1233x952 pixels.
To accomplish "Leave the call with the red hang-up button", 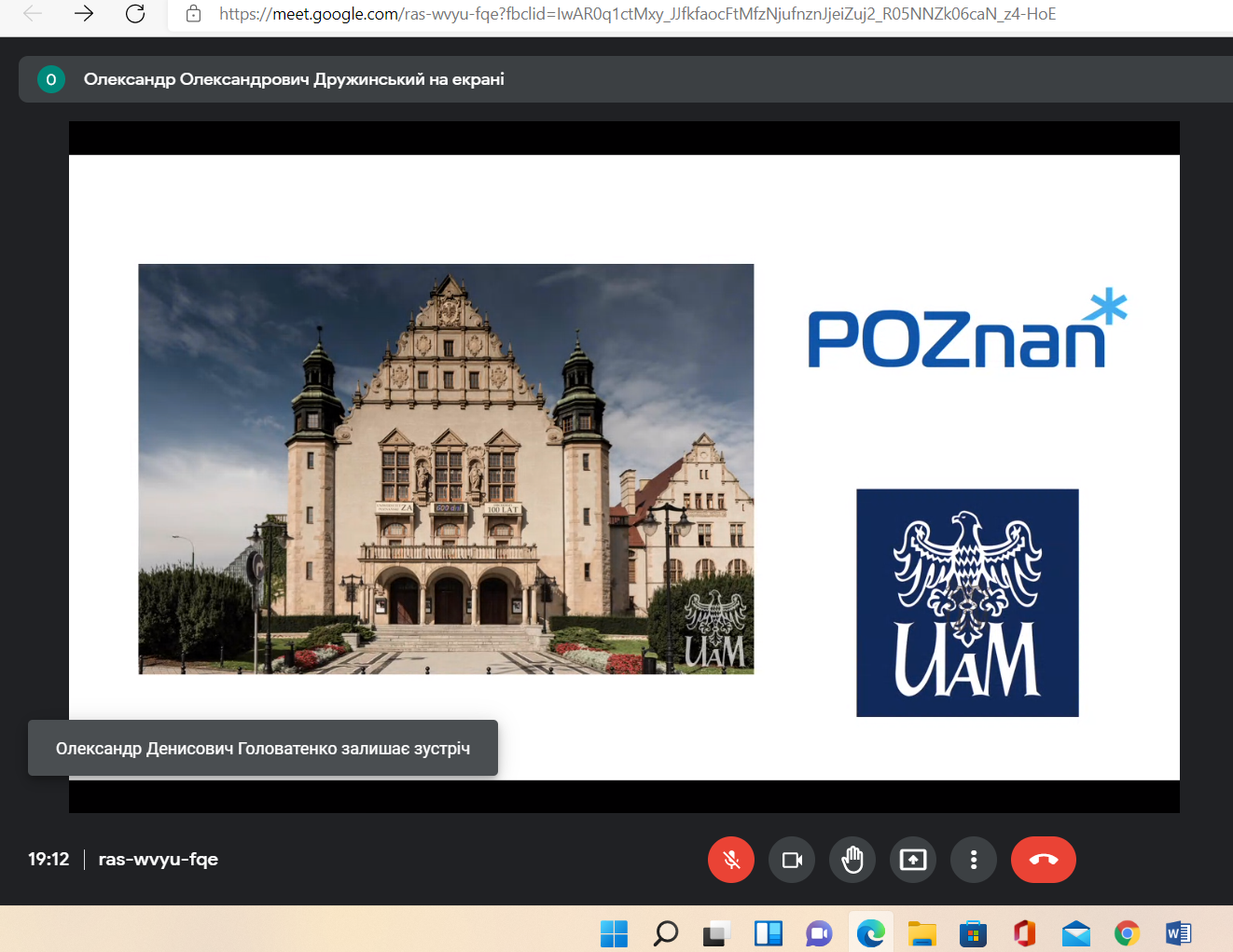I will (1043, 860).
